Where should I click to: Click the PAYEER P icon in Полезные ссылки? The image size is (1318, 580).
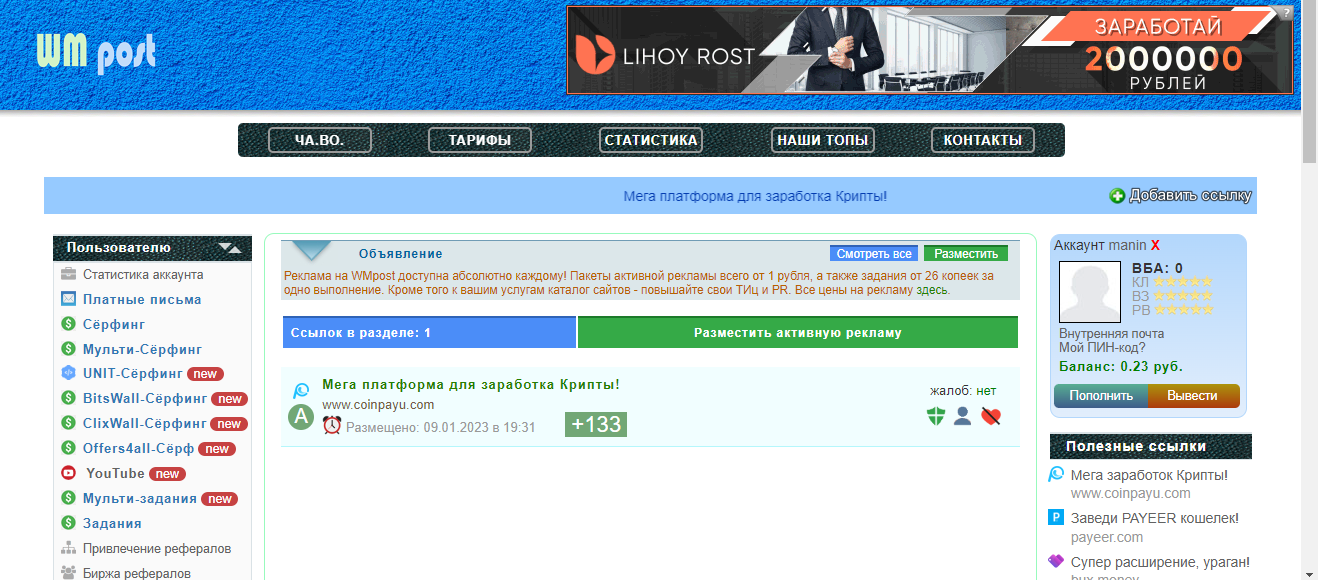pos(1055,518)
